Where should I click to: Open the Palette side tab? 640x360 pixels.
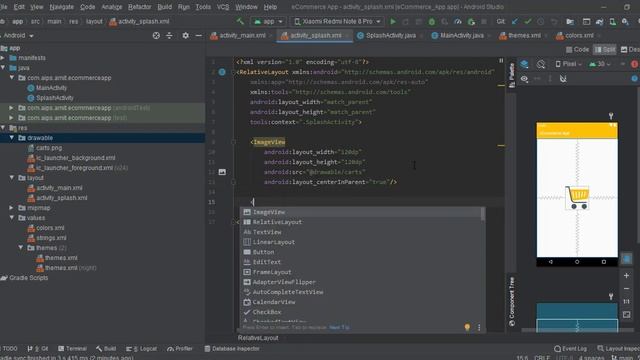coord(512,76)
